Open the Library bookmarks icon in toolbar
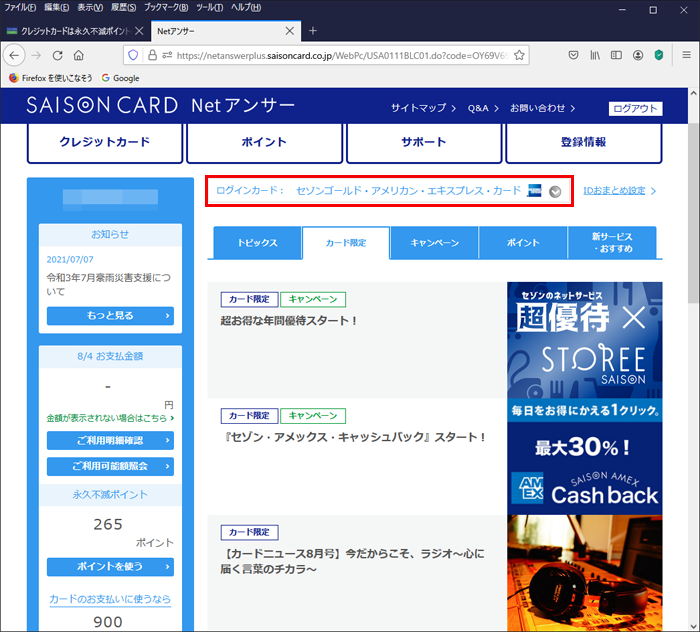 click(595, 55)
